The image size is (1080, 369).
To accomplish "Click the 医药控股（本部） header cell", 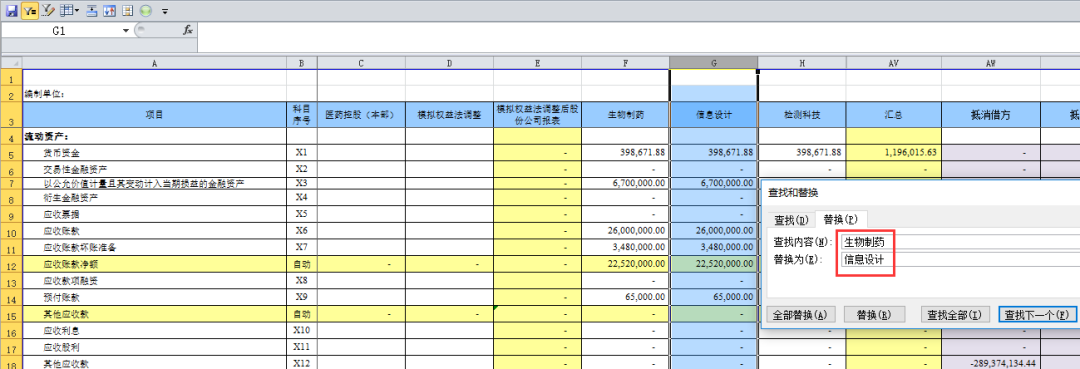I will [x=361, y=115].
